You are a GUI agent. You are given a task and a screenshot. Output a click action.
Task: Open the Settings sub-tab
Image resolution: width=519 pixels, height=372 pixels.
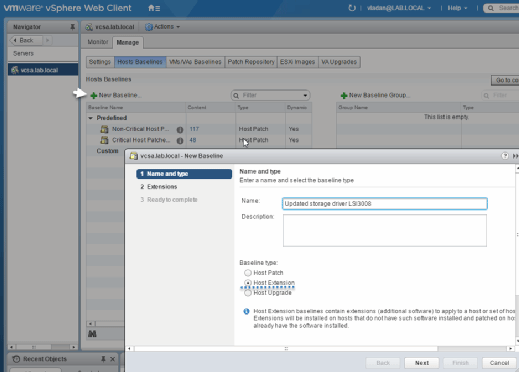pyautogui.click(x=100, y=62)
